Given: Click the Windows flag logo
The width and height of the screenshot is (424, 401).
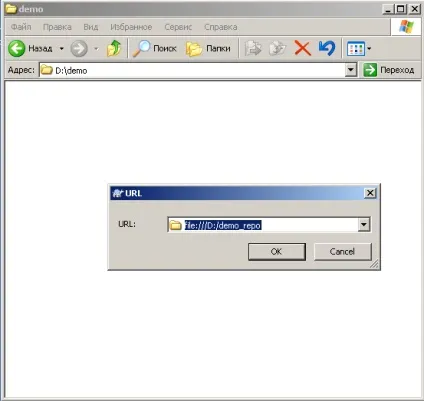Looking at the screenshot, I should (406, 27).
